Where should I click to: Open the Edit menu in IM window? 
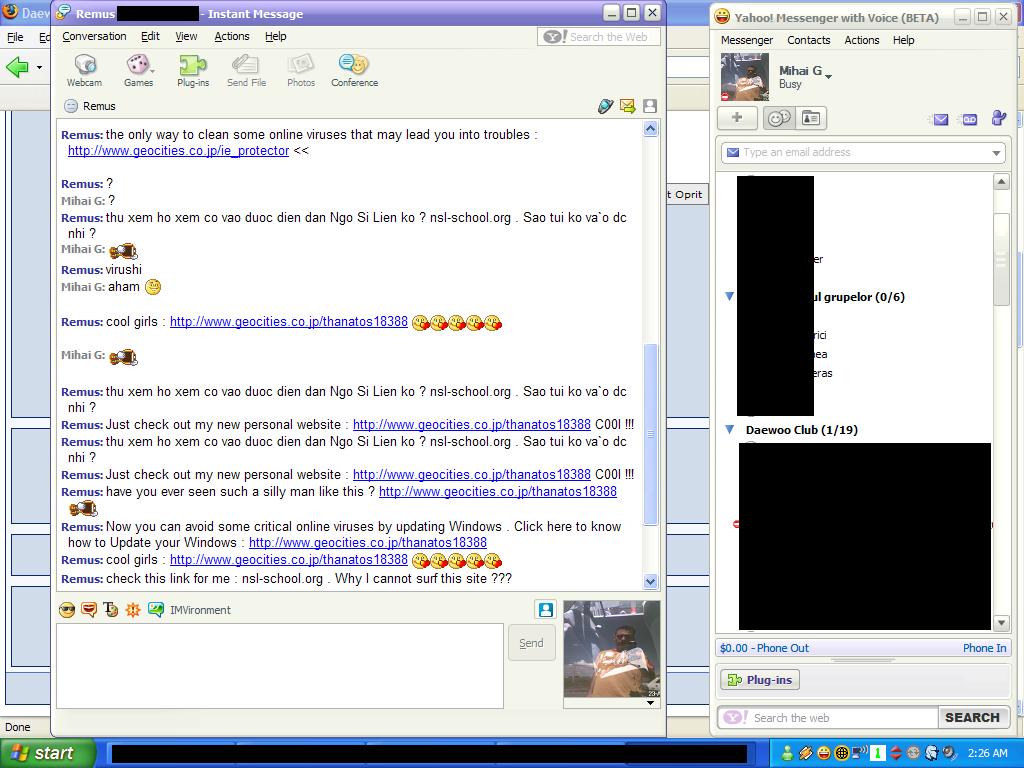(150, 37)
